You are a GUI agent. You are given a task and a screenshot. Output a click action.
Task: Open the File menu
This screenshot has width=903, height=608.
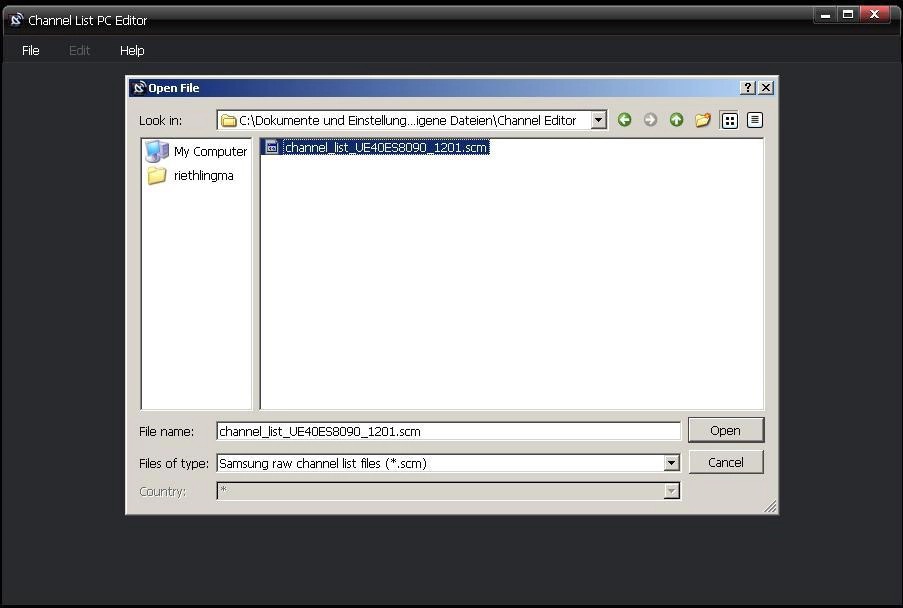click(31, 50)
